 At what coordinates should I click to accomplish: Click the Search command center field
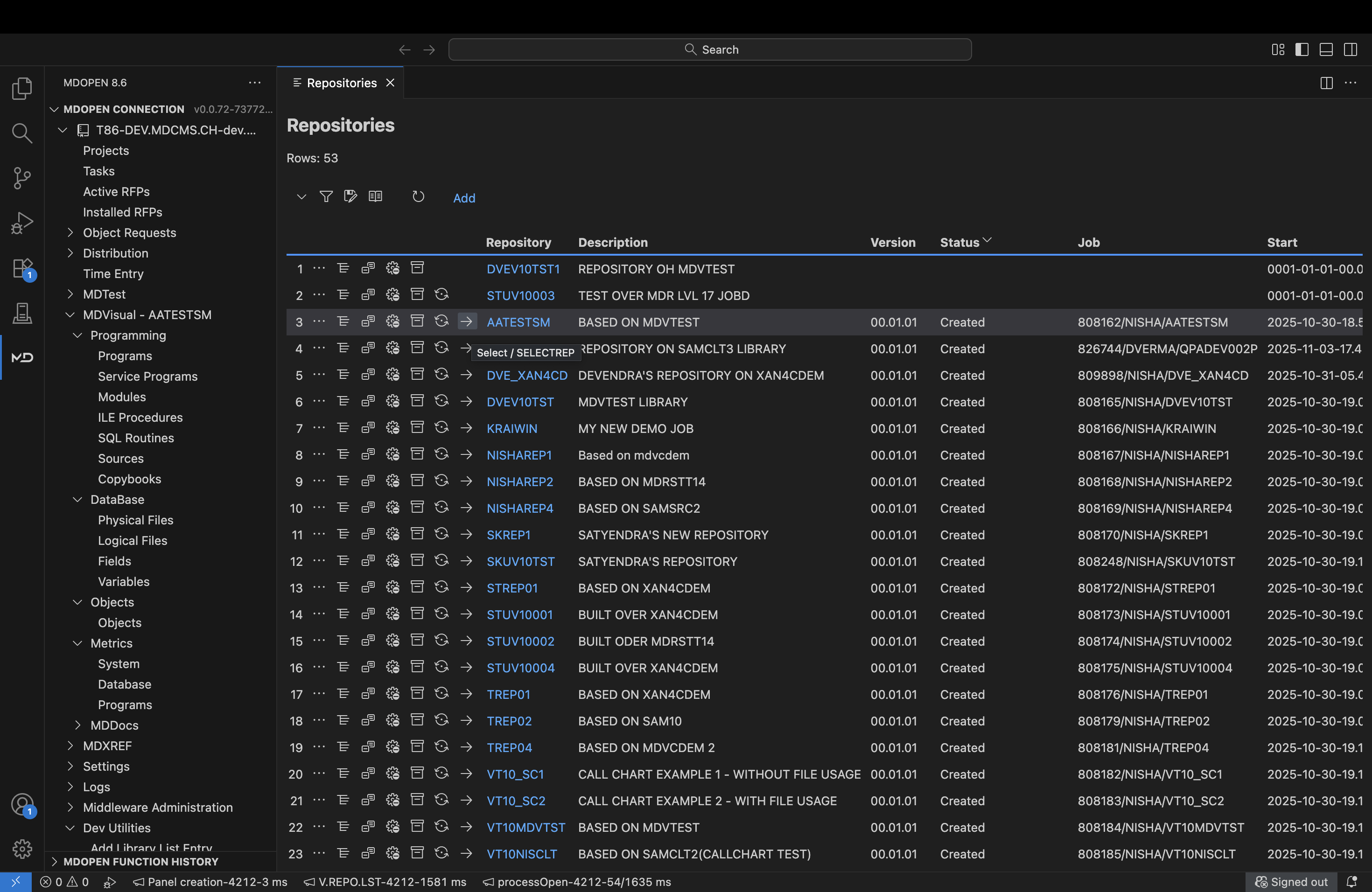[x=710, y=49]
